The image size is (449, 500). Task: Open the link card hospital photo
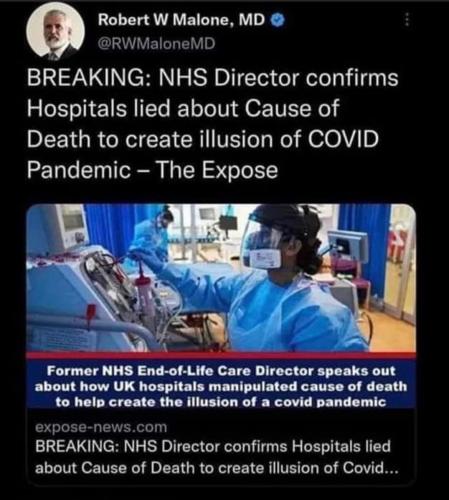pyautogui.click(x=221, y=278)
